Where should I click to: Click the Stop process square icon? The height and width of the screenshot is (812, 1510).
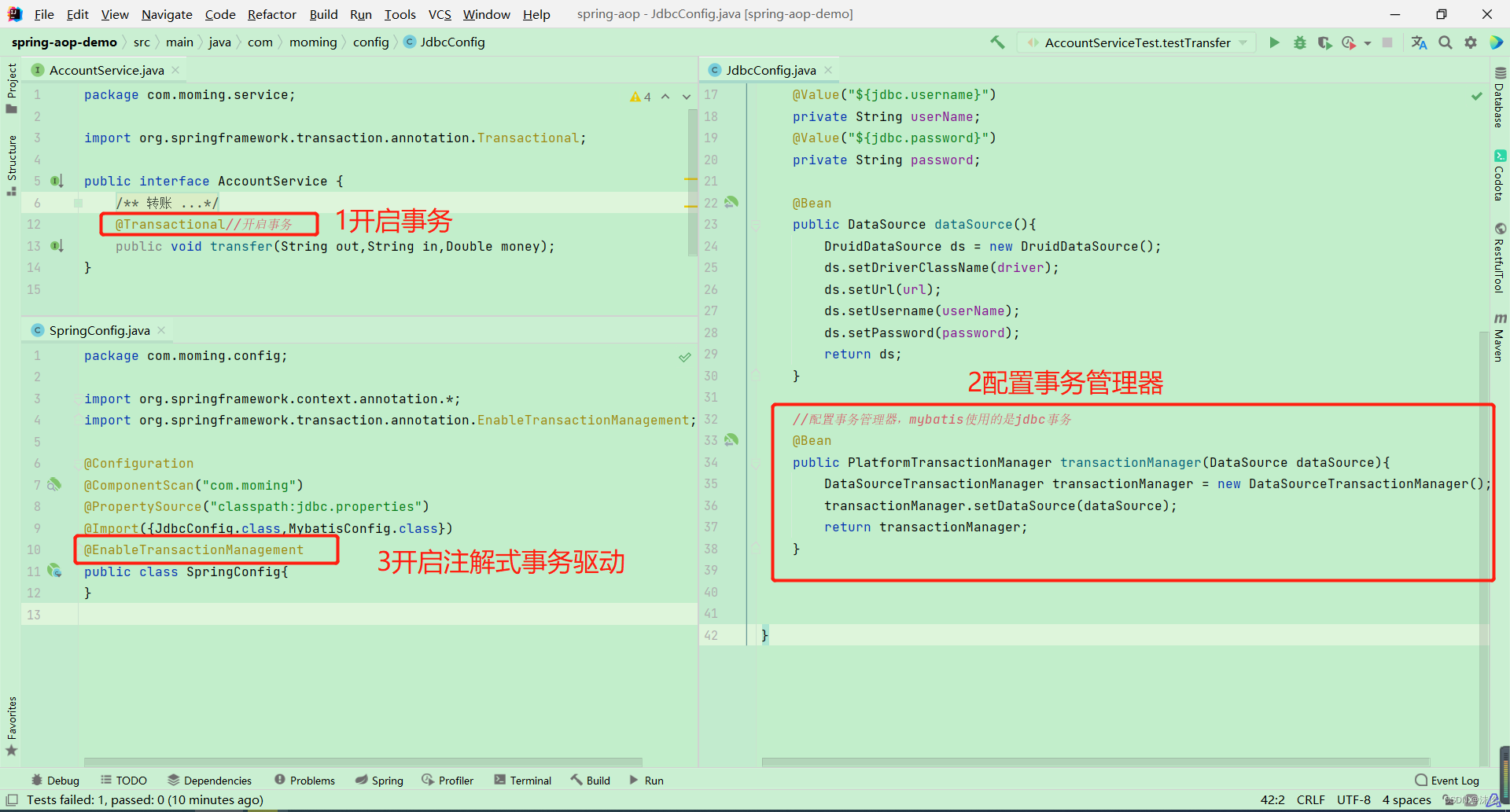pyautogui.click(x=1387, y=42)
